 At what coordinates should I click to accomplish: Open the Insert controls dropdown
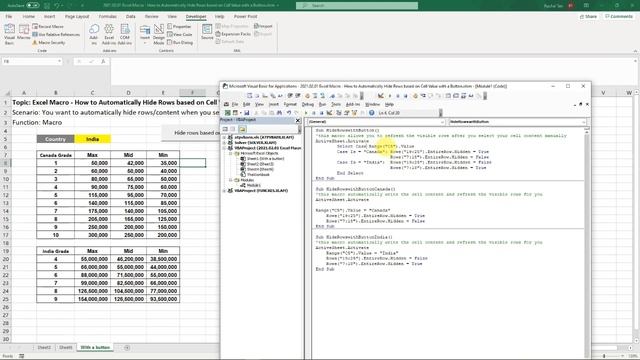coord(145,34)
